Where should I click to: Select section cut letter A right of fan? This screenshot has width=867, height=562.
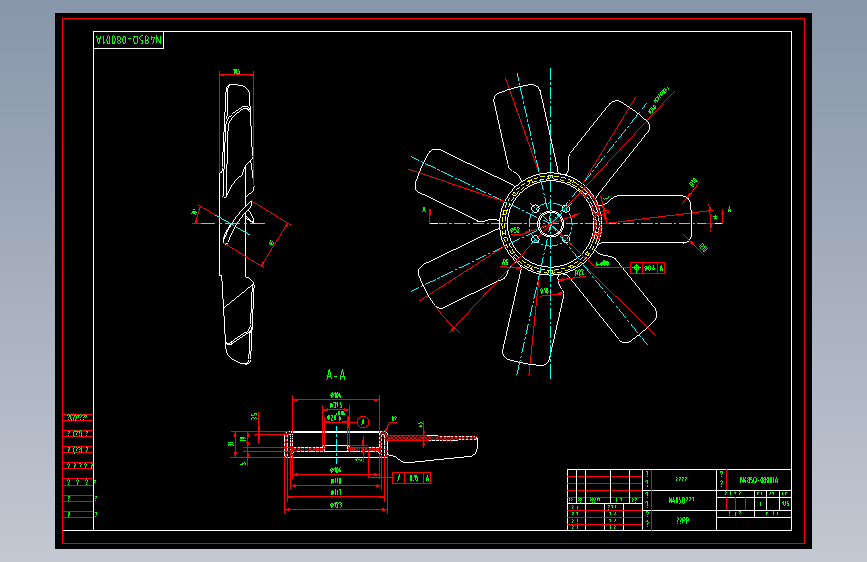click(729, 210)
